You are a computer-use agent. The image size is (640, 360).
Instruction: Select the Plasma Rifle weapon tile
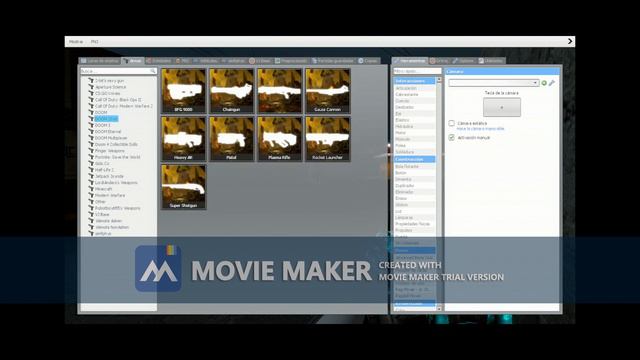280,139
